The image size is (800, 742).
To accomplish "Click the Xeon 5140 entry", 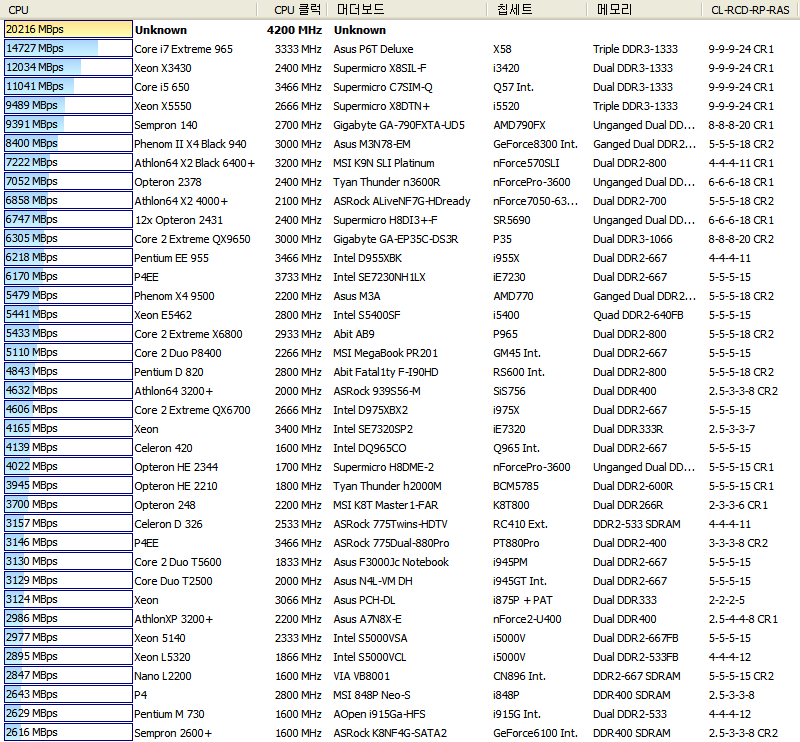I will pyautogui.click(x=160, y=638).
